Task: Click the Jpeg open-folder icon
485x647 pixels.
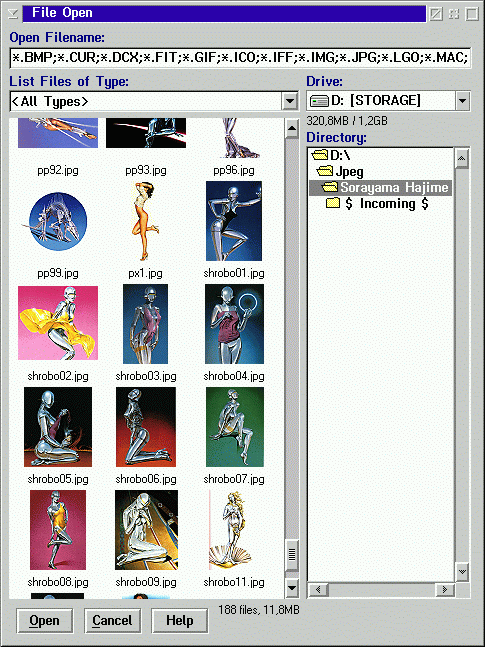Action: 324,171
